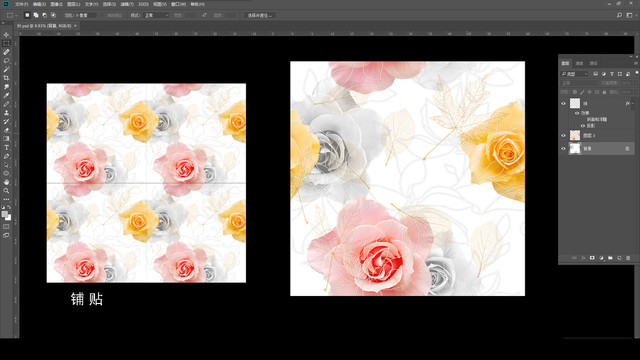This screenshot has height=360, width=640.
Task: Open the Edit Toolbar three-dots menu
Action: tap(6, 200)
